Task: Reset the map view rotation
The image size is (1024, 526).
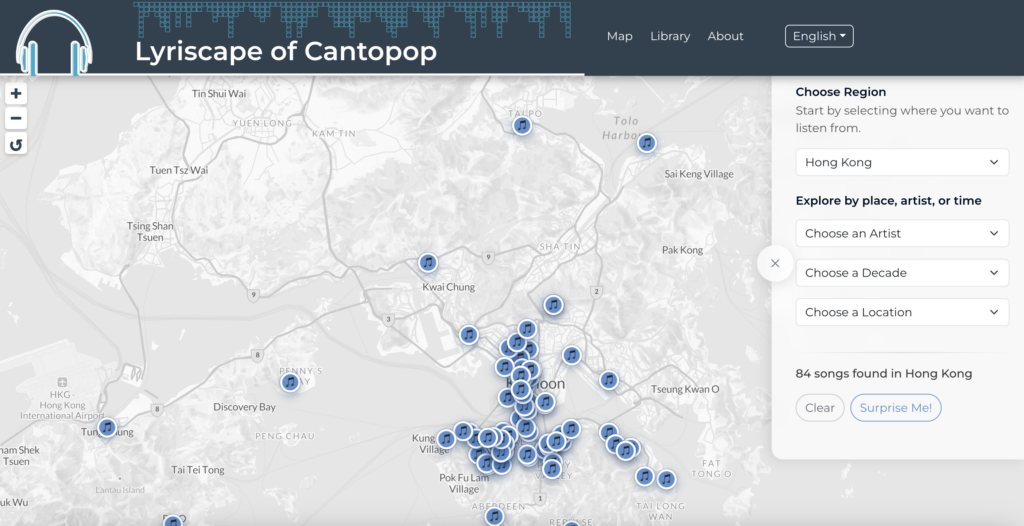Action: (x=16, y=145)
